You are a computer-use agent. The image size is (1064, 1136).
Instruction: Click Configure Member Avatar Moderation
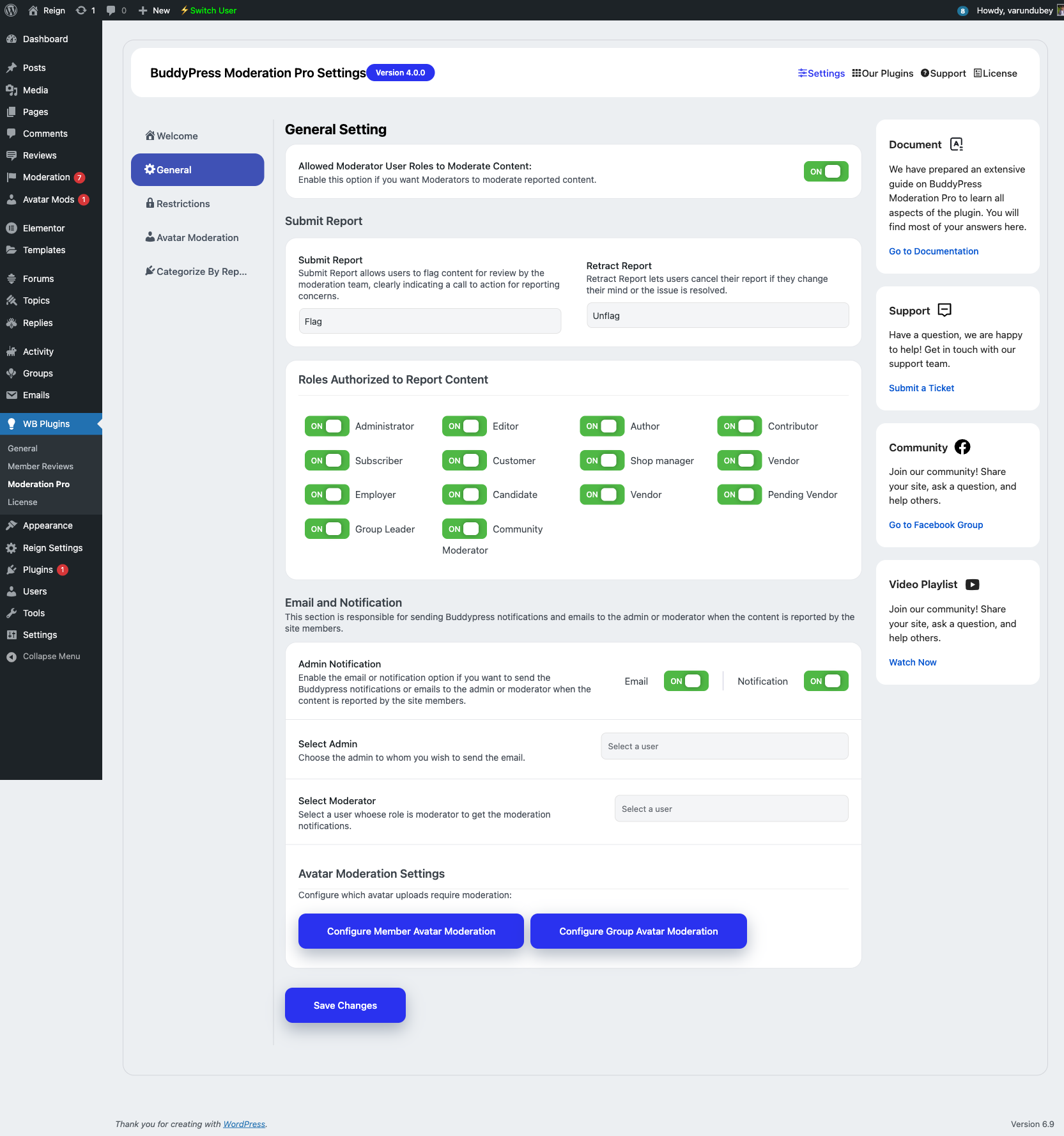tap(411, 931)
